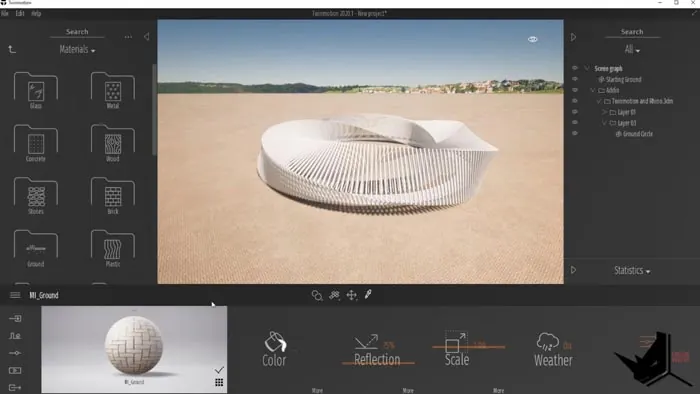Open the Wood materials folder
Screen dimensions: 700x394
click(112, 143)
